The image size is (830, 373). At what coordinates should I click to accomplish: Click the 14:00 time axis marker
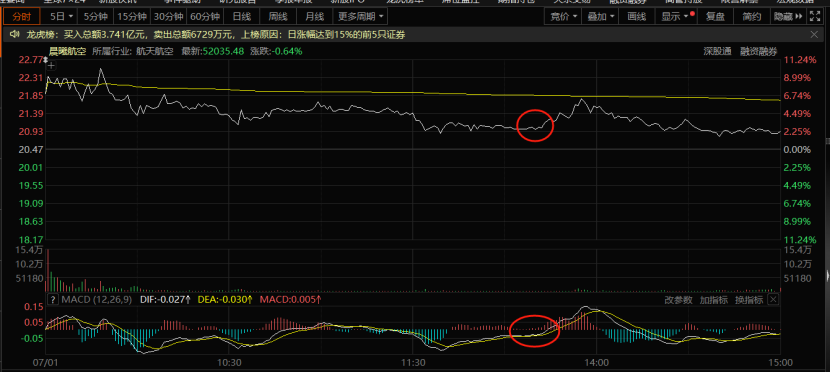pyautogui.click(x=597, y=363)
